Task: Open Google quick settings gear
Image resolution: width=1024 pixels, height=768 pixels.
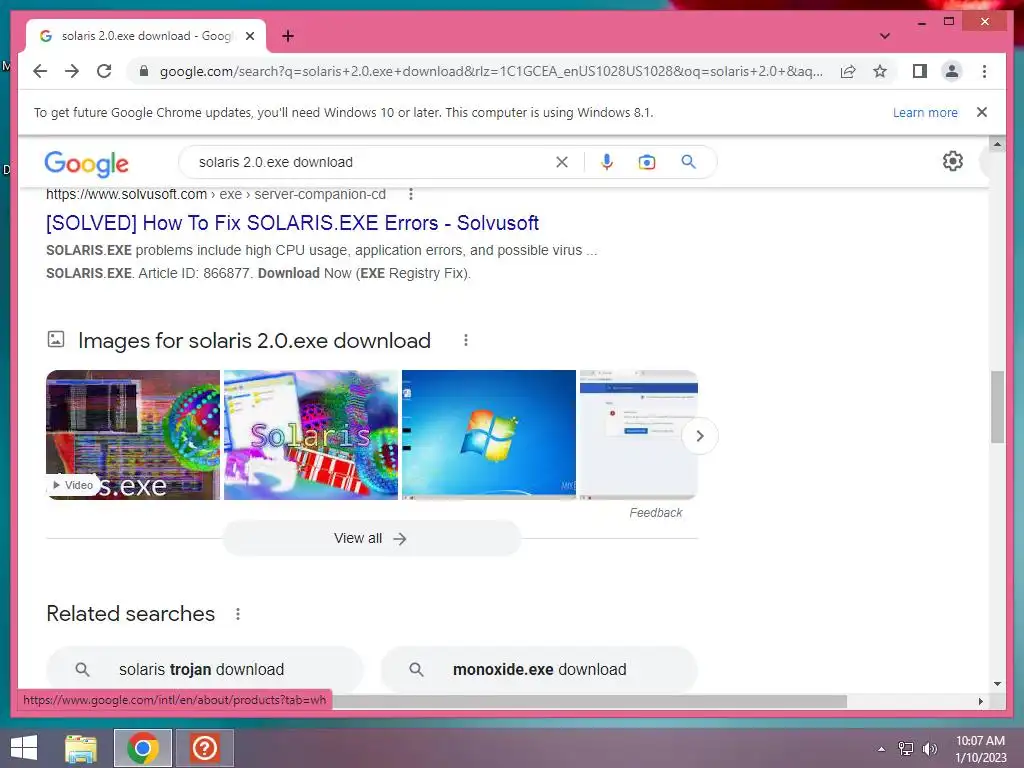Action: click(x=953, y=161)
